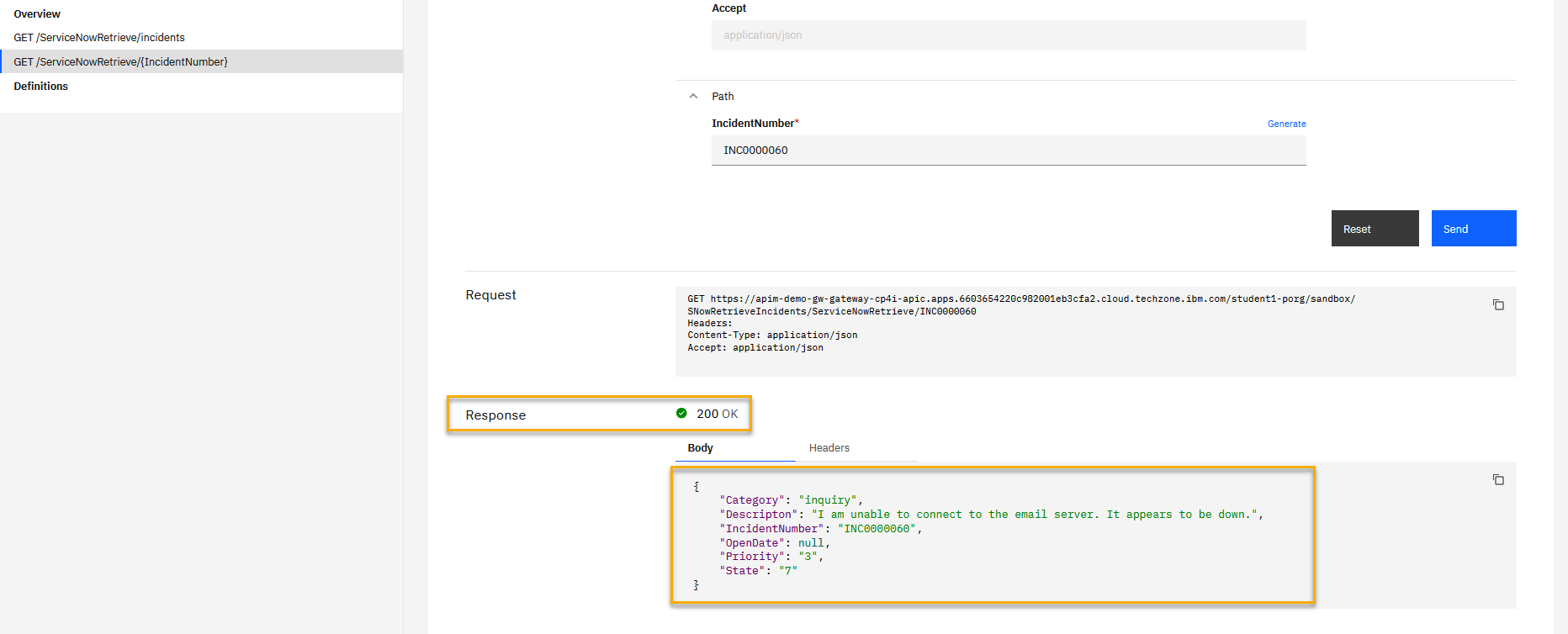The width and height of the screenshot is (1568, 634).
Task: Focus the IncidentNumber field containing INC0000060
Action: tap(1008, 151)
